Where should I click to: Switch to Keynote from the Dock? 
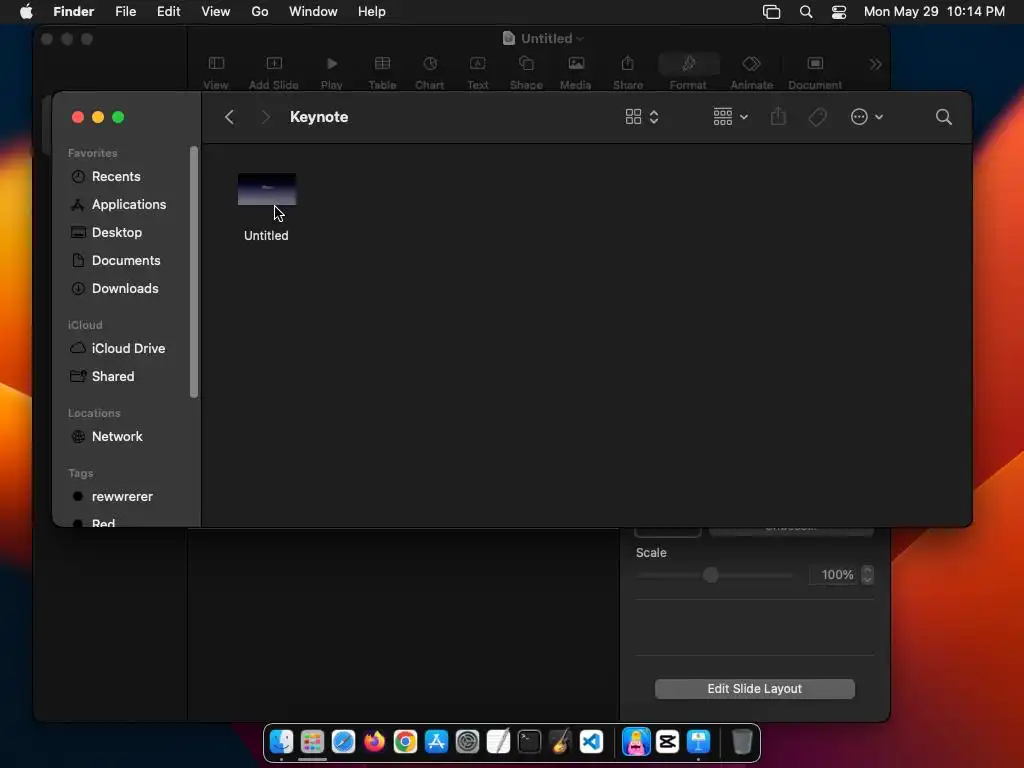click(698, 742)
